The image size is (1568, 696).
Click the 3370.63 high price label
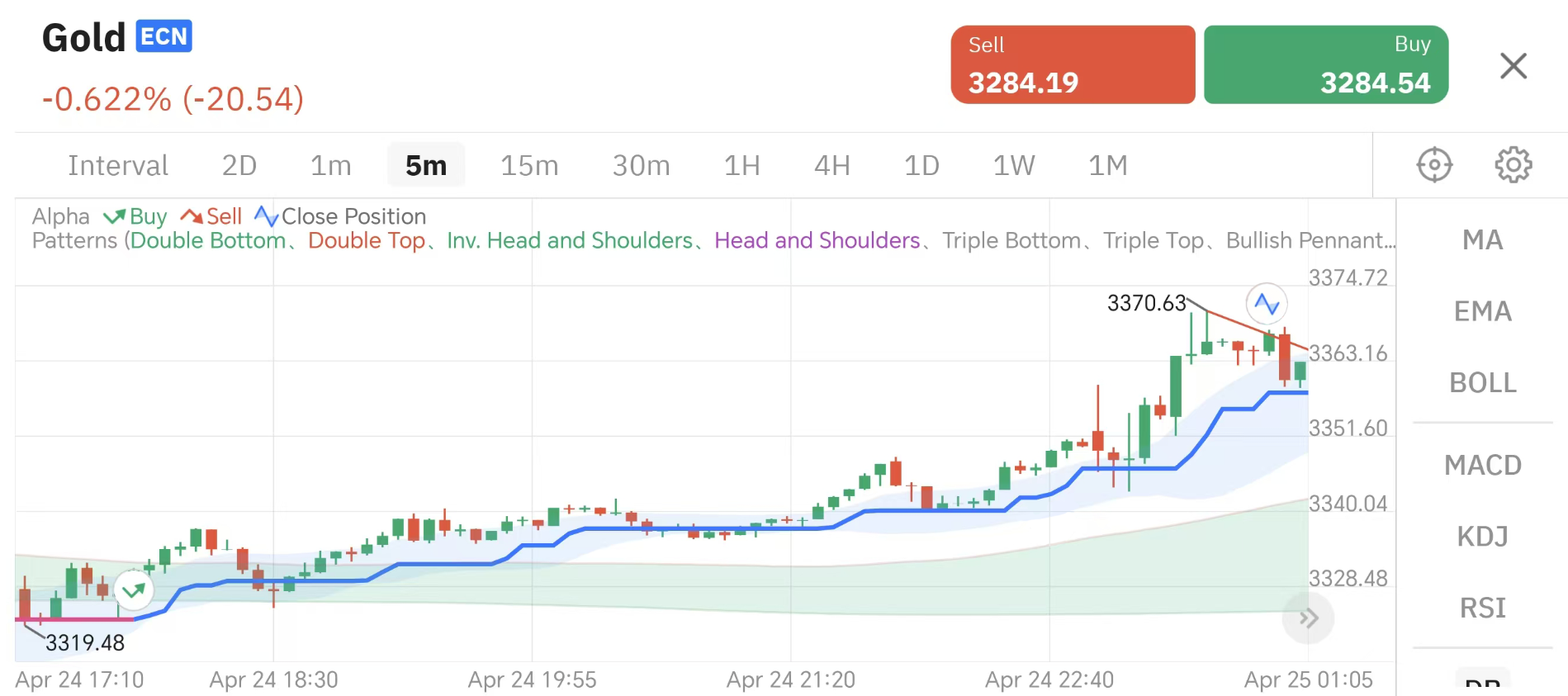[x=1146, y=303]
